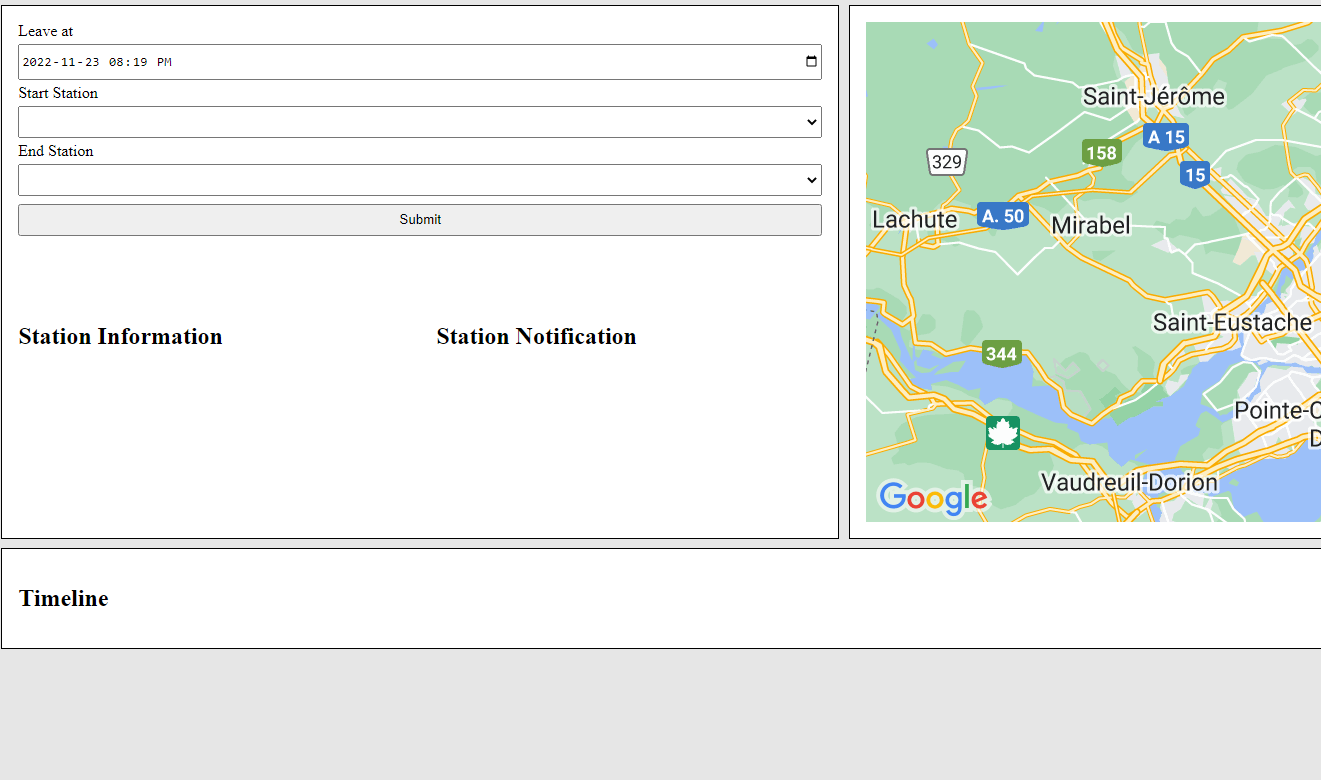Click the Saint-Eustache label on map
The width and height of the screenshot is (1321, 780).
coord(1232,322)
